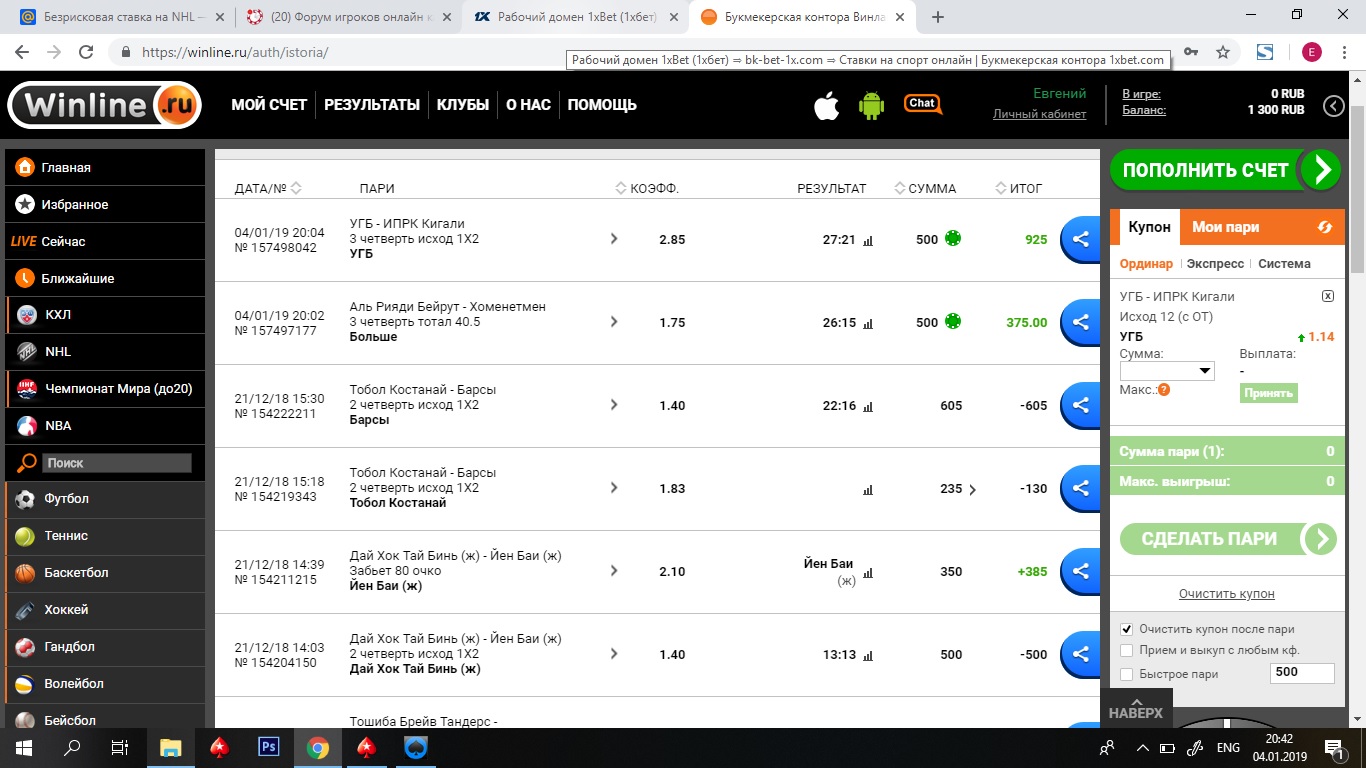Open LIVE Сейчас section
Image resolution: width=1366 pixels, height=768 pixels.
click(105, 242)
